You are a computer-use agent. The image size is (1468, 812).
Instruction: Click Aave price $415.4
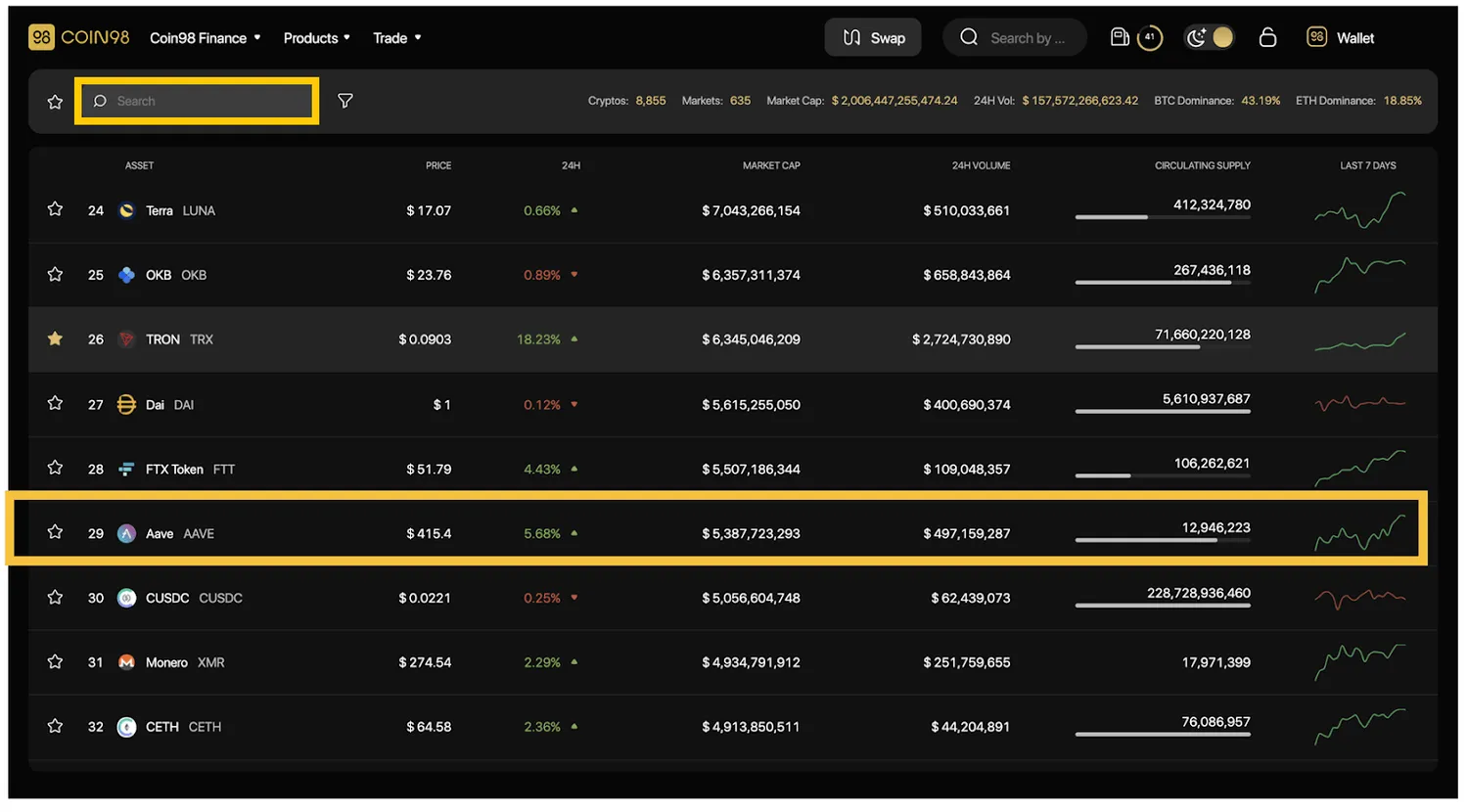click(x=429, y=533)
